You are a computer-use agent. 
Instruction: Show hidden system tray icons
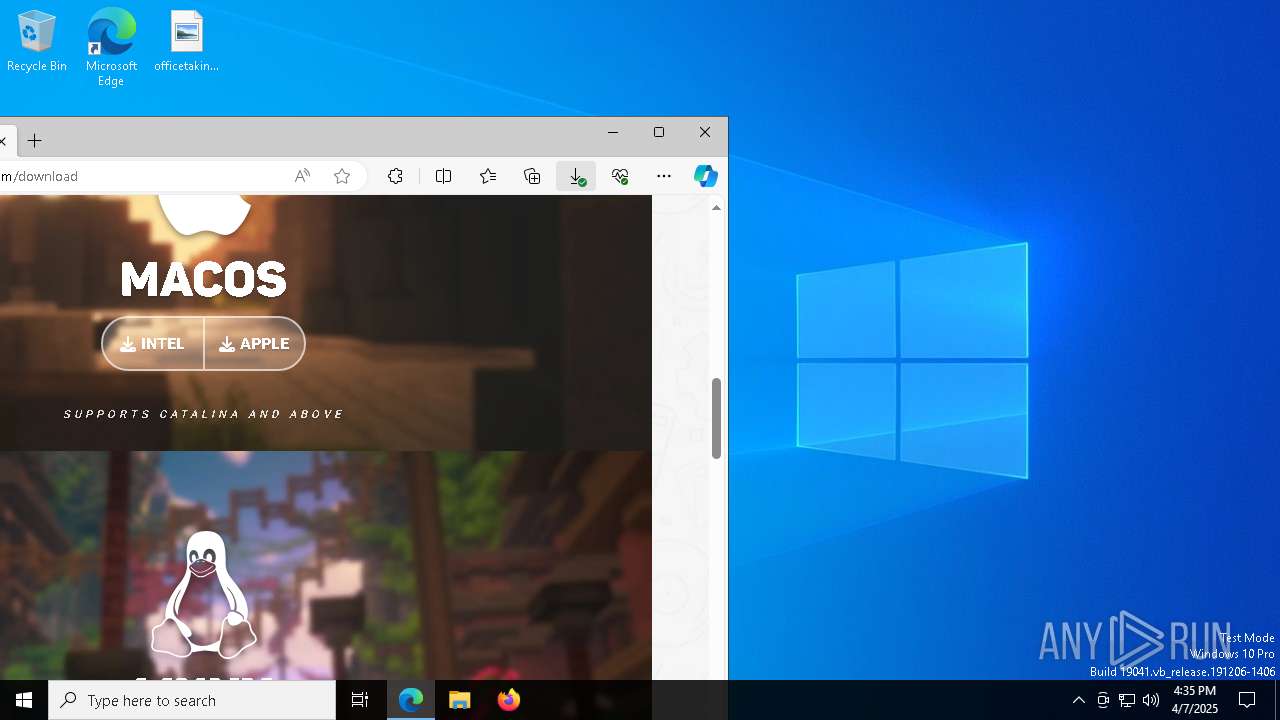click(1078, 700)
